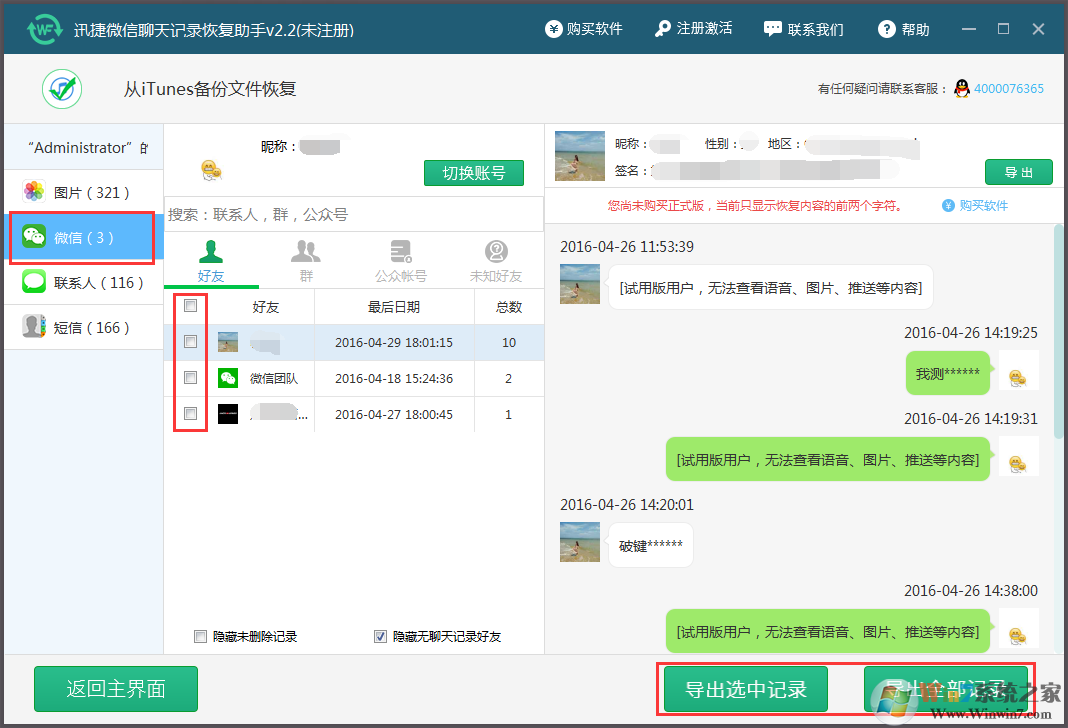This screenshot has height=728, width=1068.
Task: Open the 购买软件 purchase option in top bar
Action: pyautogui.click(x=584, y=29)
